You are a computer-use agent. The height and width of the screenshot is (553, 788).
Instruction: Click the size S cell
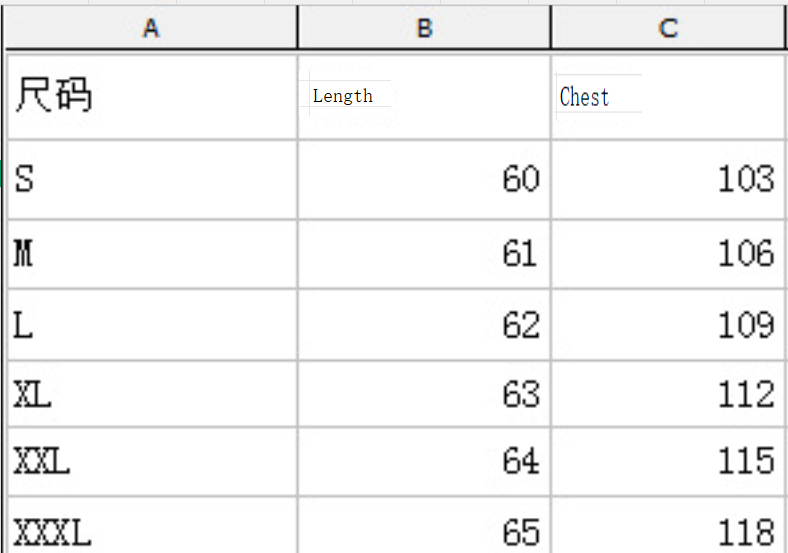pos(152,180)
